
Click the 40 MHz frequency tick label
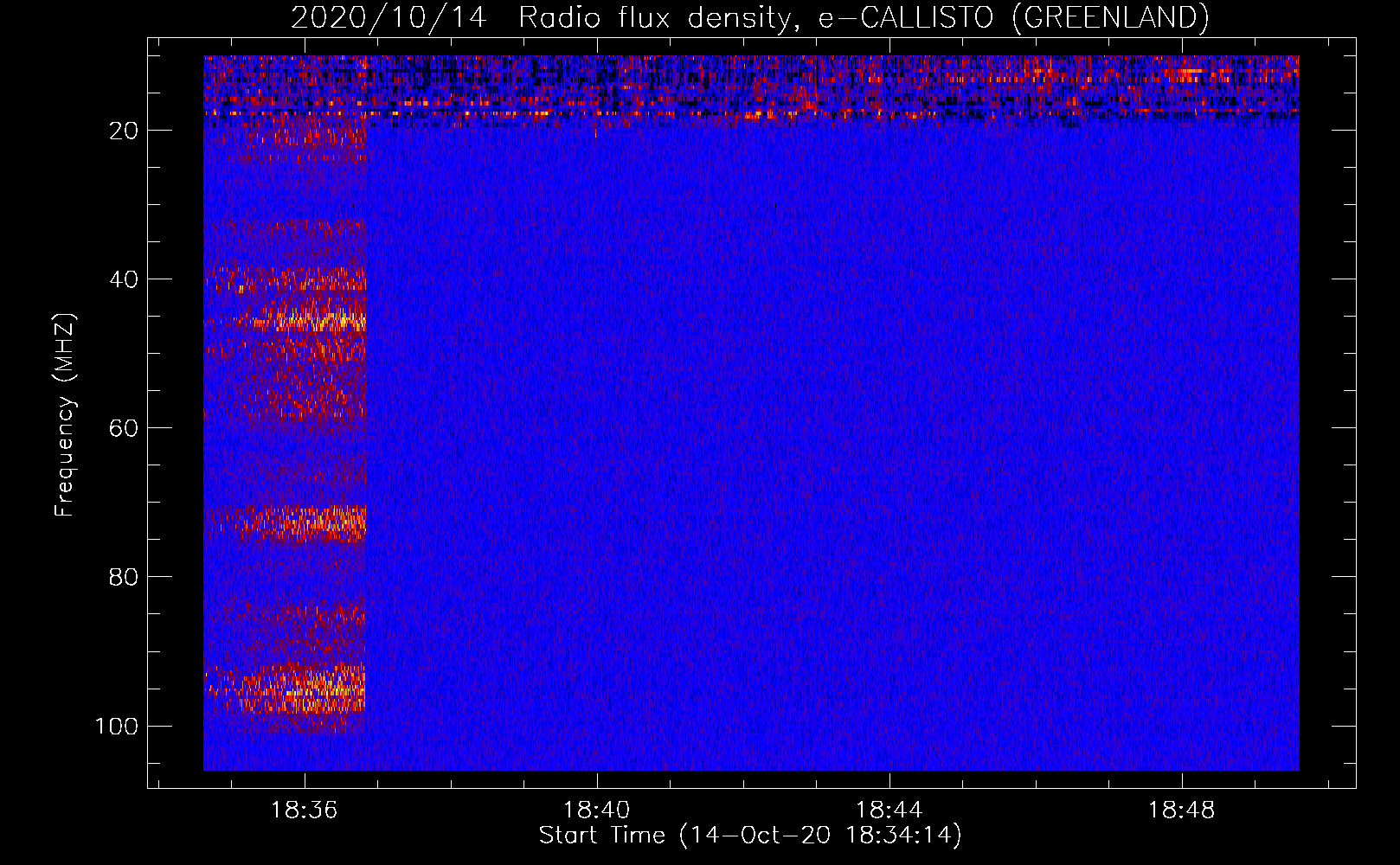[x=124, y=279]
